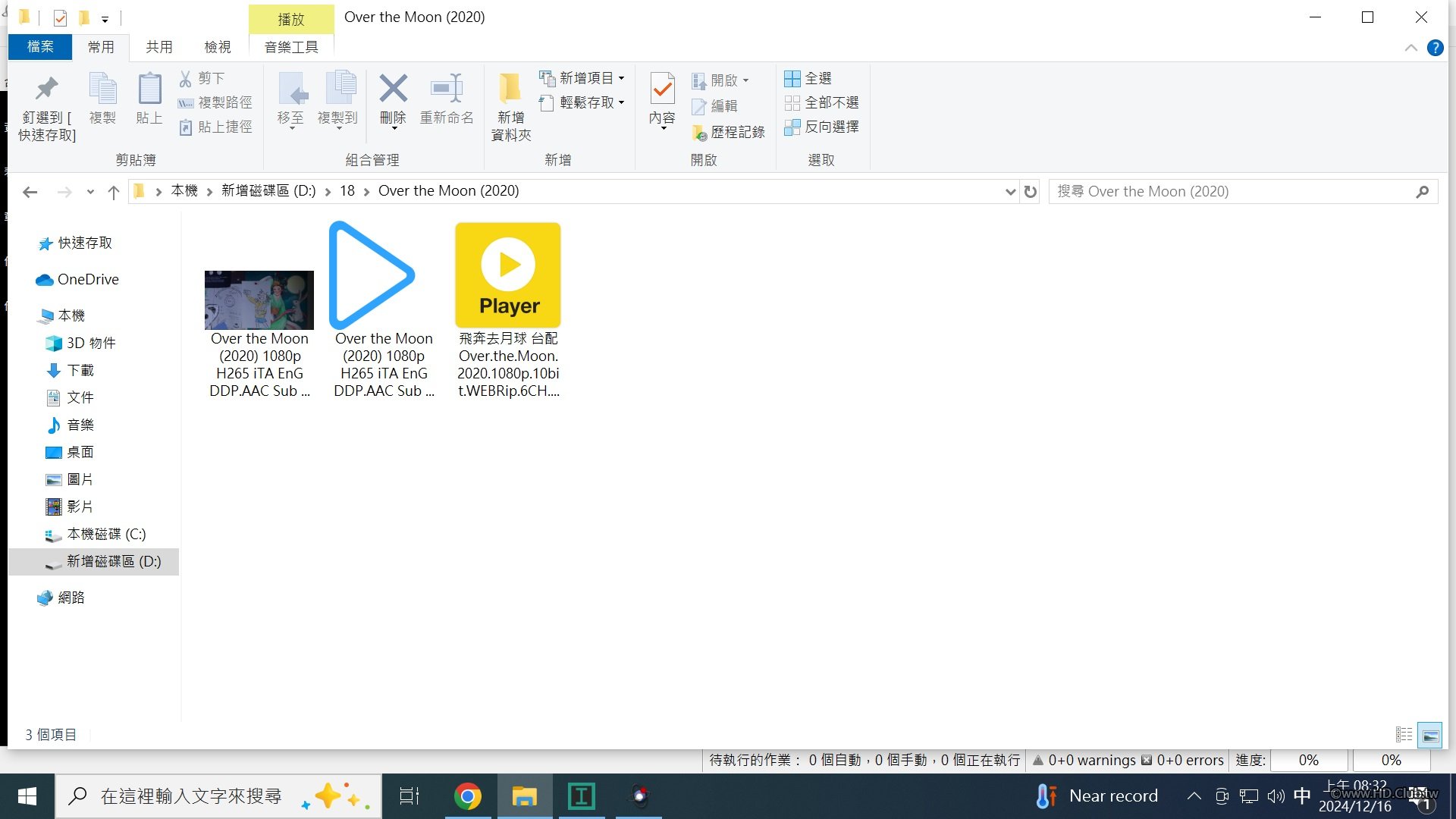Image resolution: width=1456 pixels, height=819 pixels.
Task: Click the Pin to Quick Access (釘選到快速存取) icon
Action: (x=47, y=89)
